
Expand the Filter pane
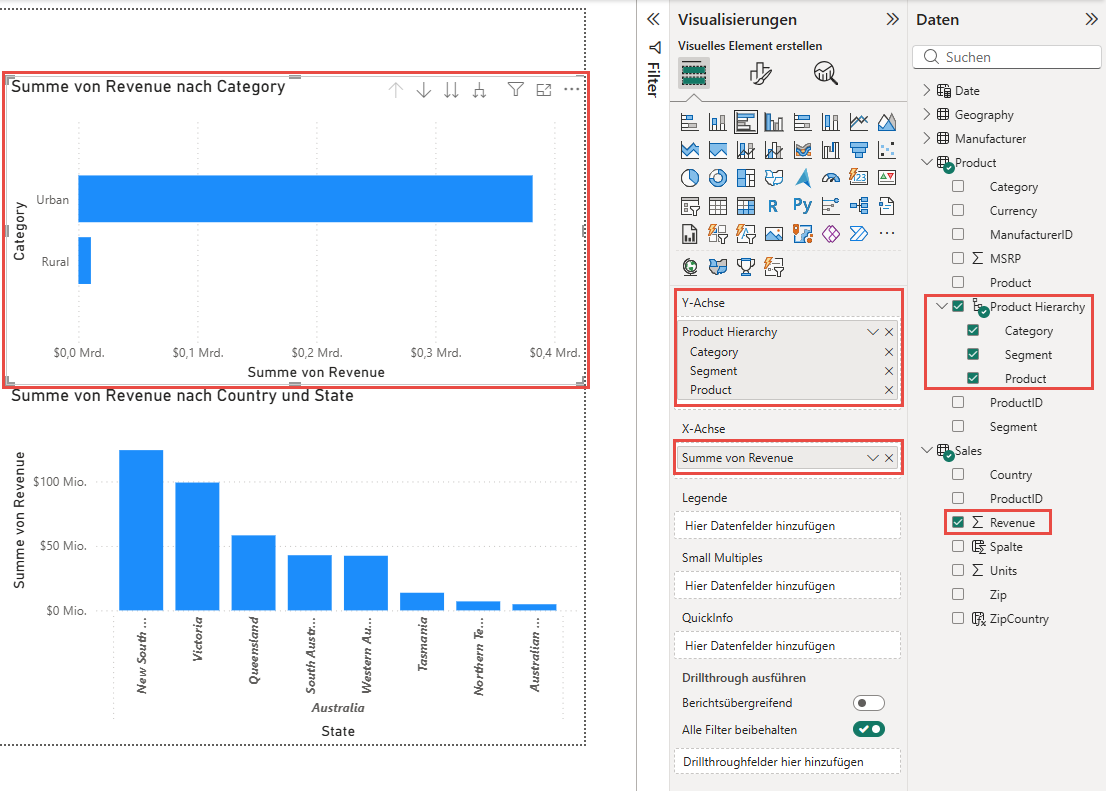coord(653,19)
